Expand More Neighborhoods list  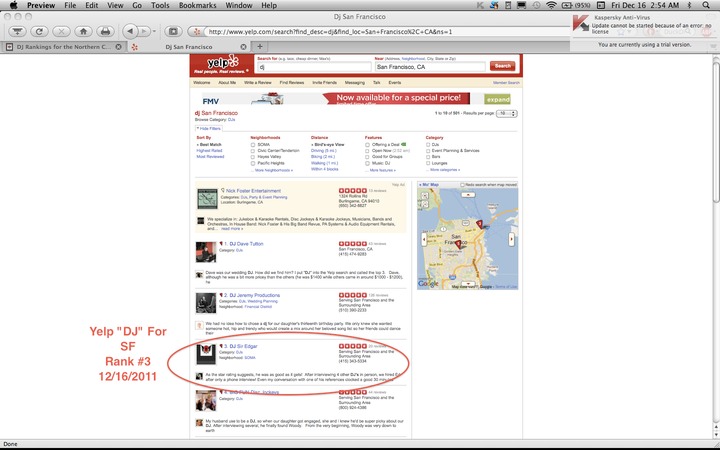click(x=274, y=170)
